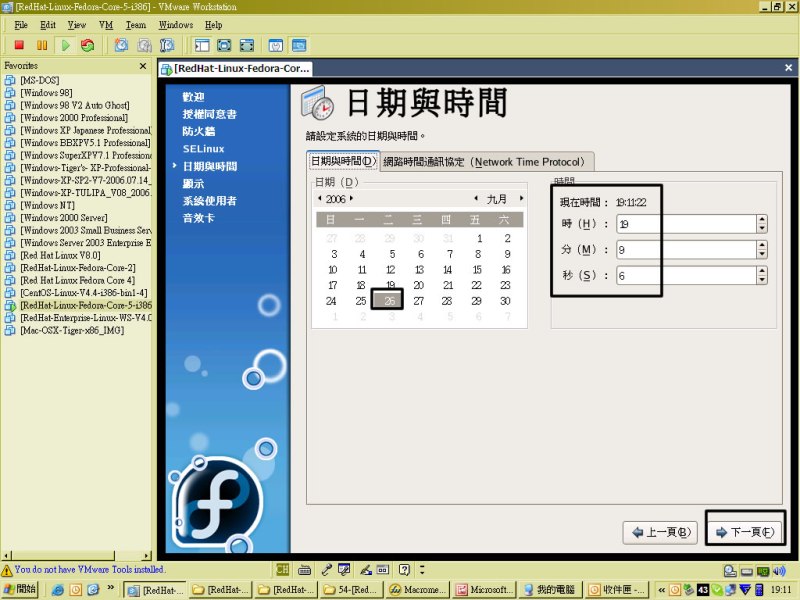Click the Favorites horizontal scrollbar
The width and height of the screenshot is (800, 600).
tap(77, 555)
